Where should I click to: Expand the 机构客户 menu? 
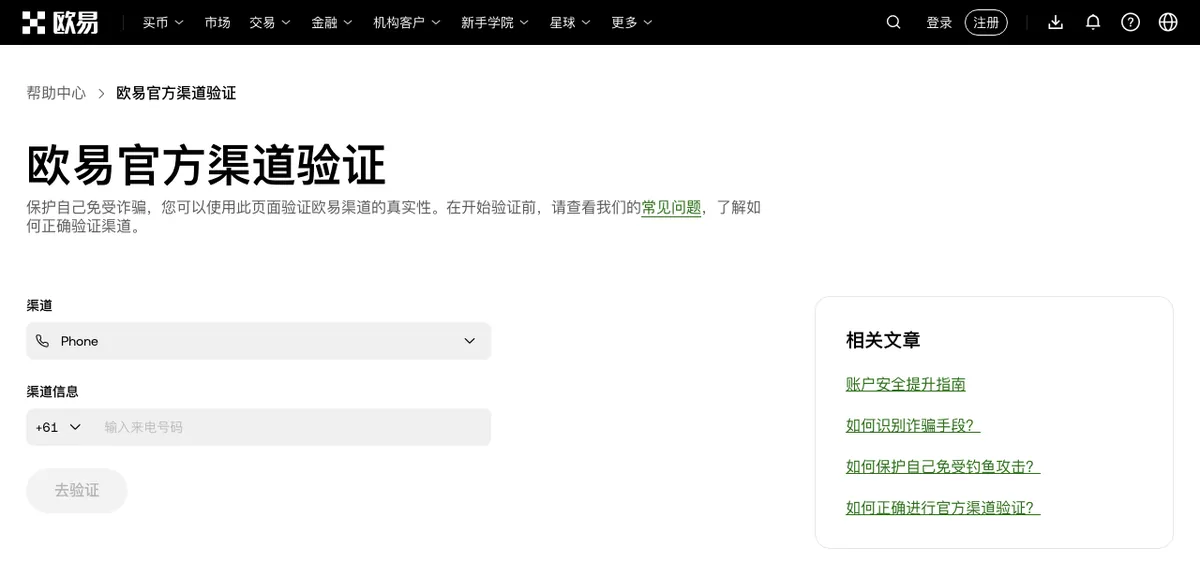pos(407,22)
